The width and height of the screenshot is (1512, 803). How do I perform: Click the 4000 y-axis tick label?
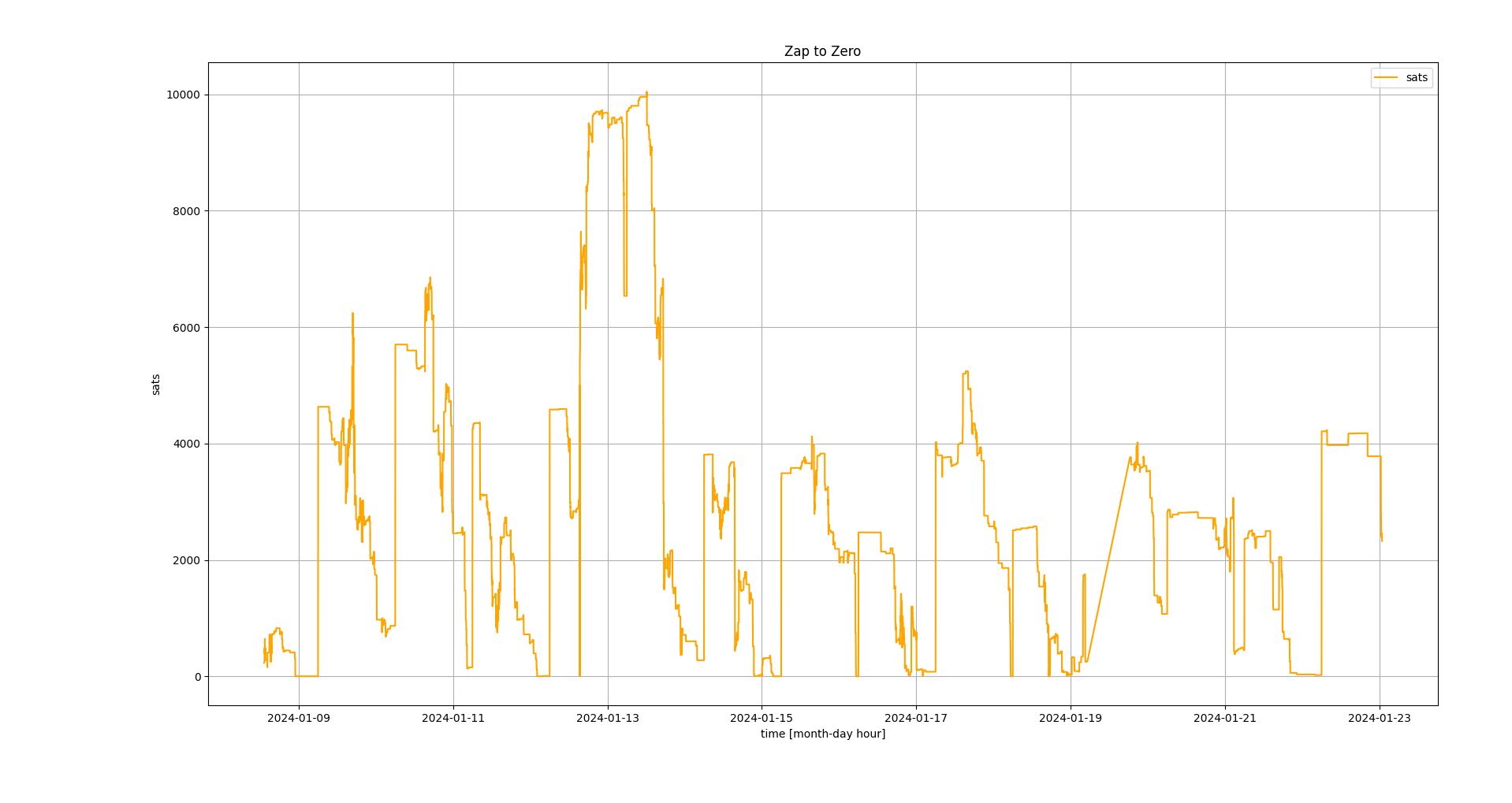coord(186,444)
